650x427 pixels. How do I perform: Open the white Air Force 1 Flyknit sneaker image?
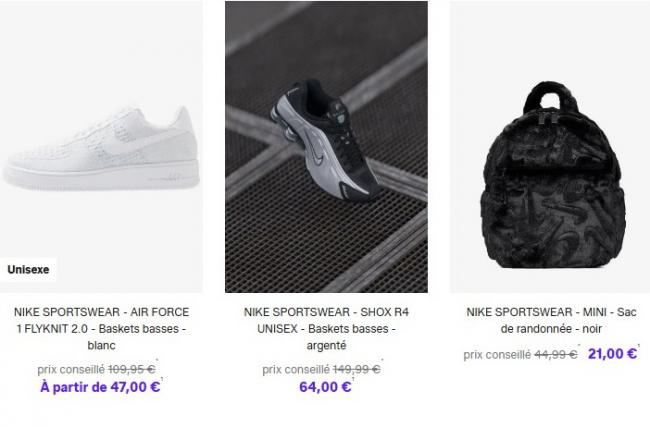tap(101, 147)
